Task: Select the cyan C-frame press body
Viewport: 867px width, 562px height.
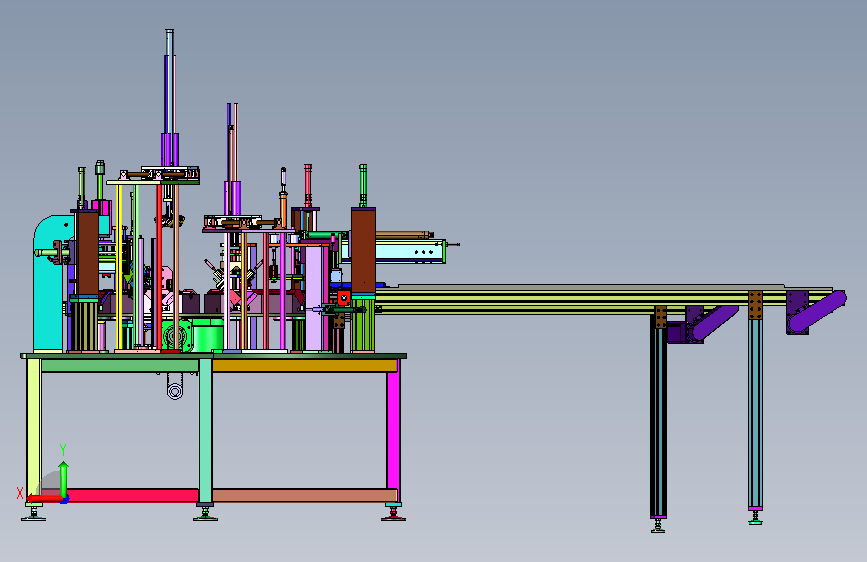Action: coord(48,288)
